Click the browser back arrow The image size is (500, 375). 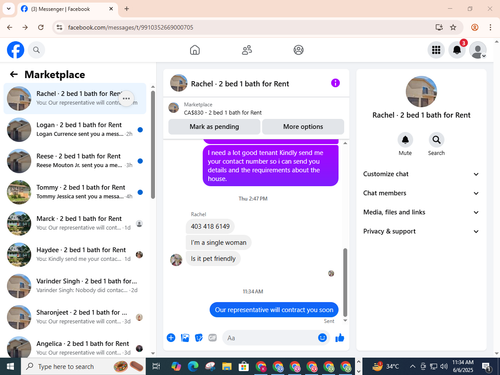10,27
